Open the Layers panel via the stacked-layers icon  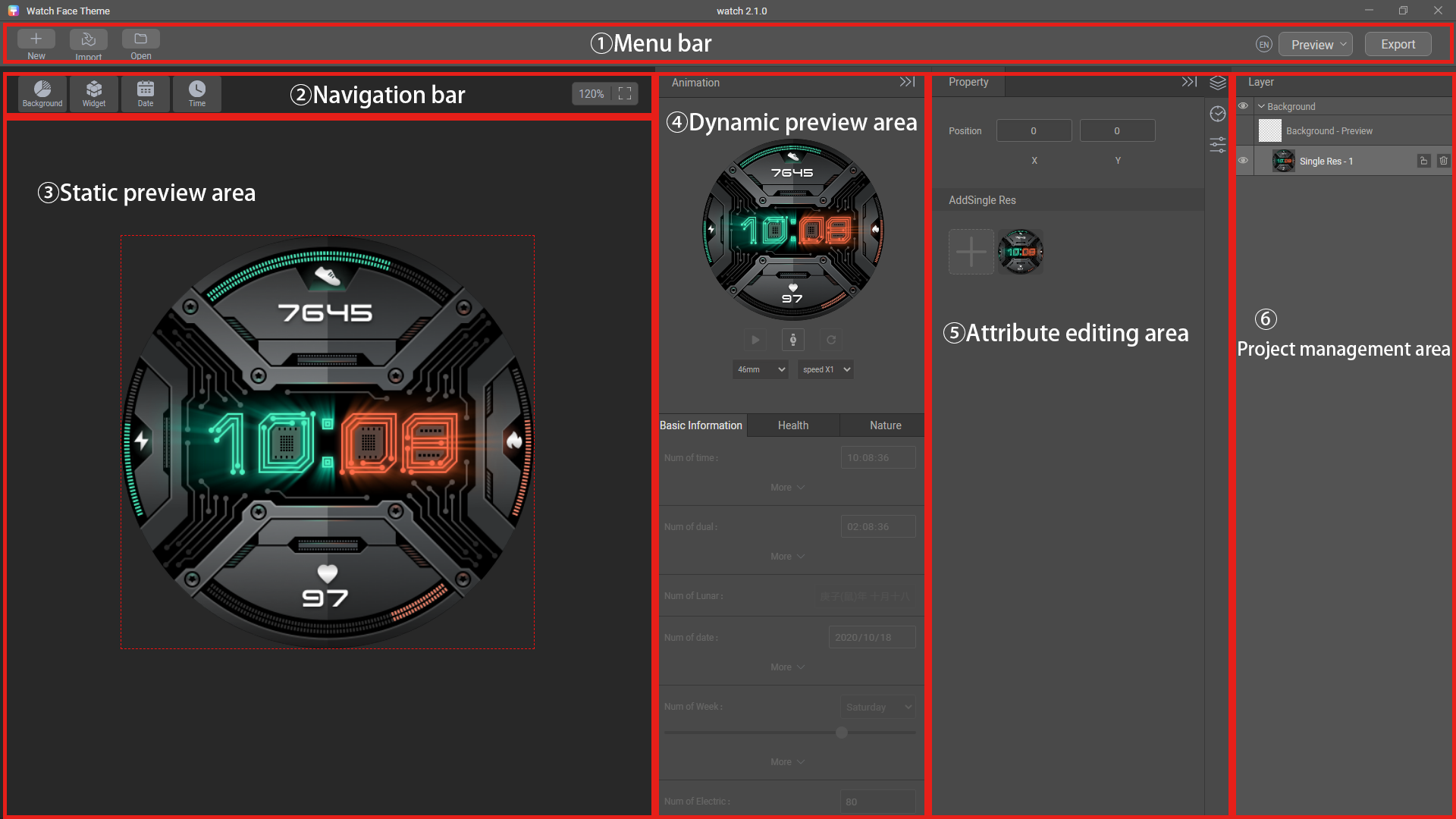[x=1218, y=83]
